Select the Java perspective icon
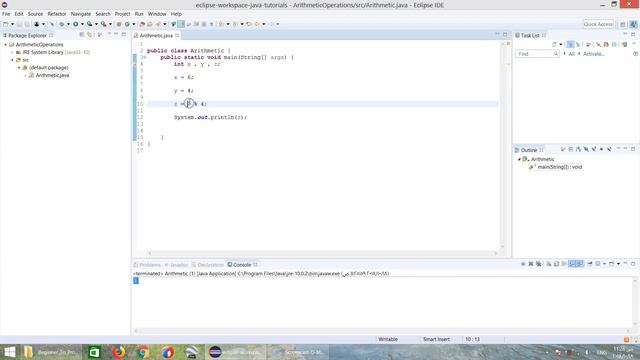 [x=633, y=24]
